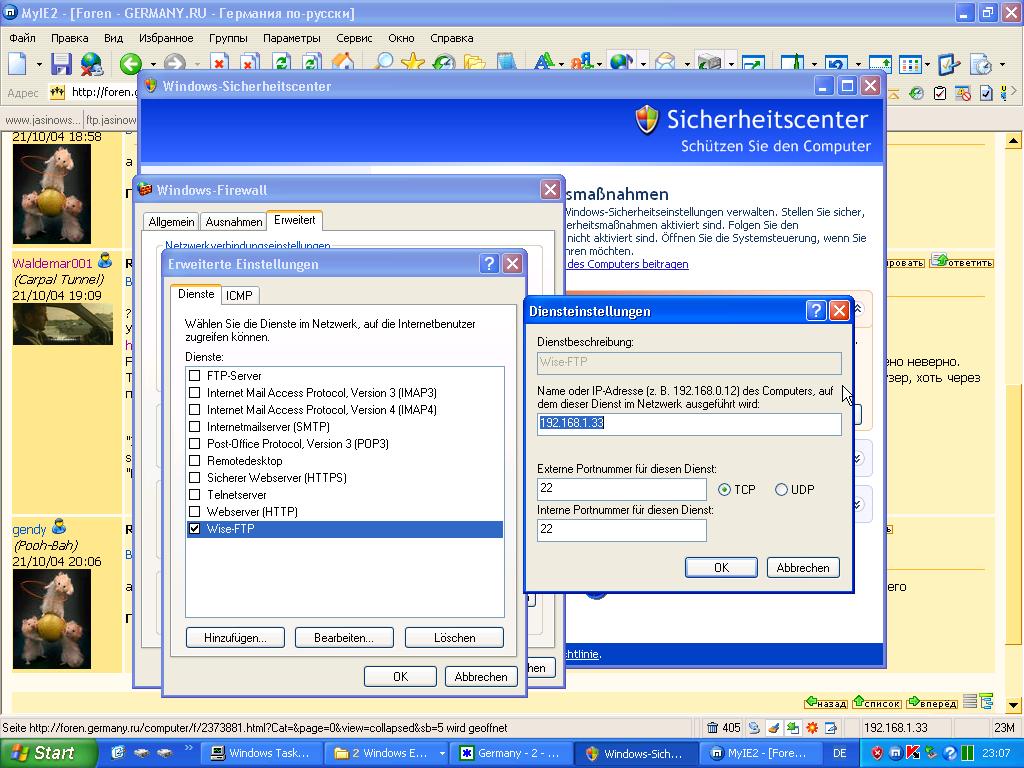Open dropdown arrow next to 'ab' encoding icon
The height and width of the screenshot is (768, 1024).
pyautogui.click(x=599, y=64)
